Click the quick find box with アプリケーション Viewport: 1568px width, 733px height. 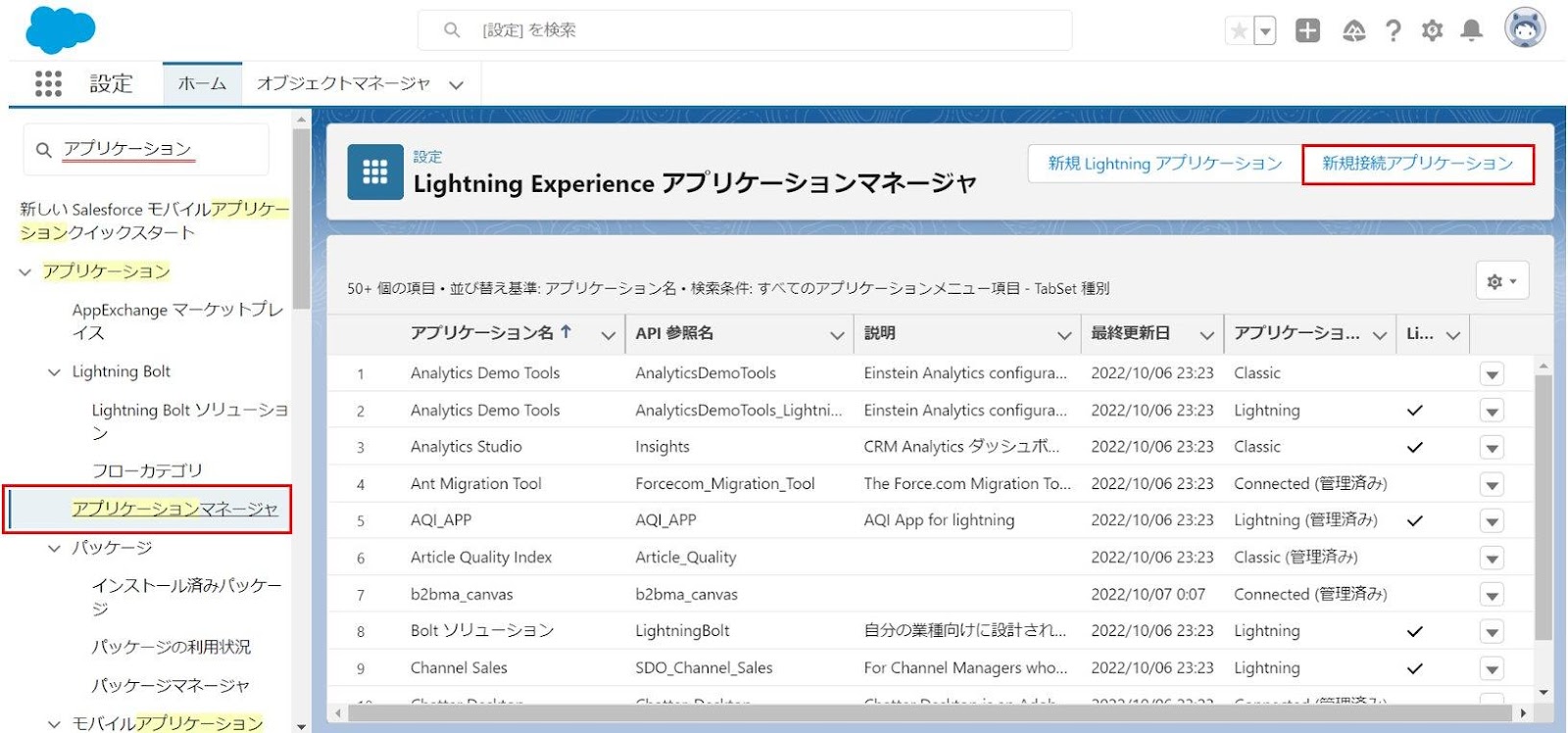tap(146, 150)
